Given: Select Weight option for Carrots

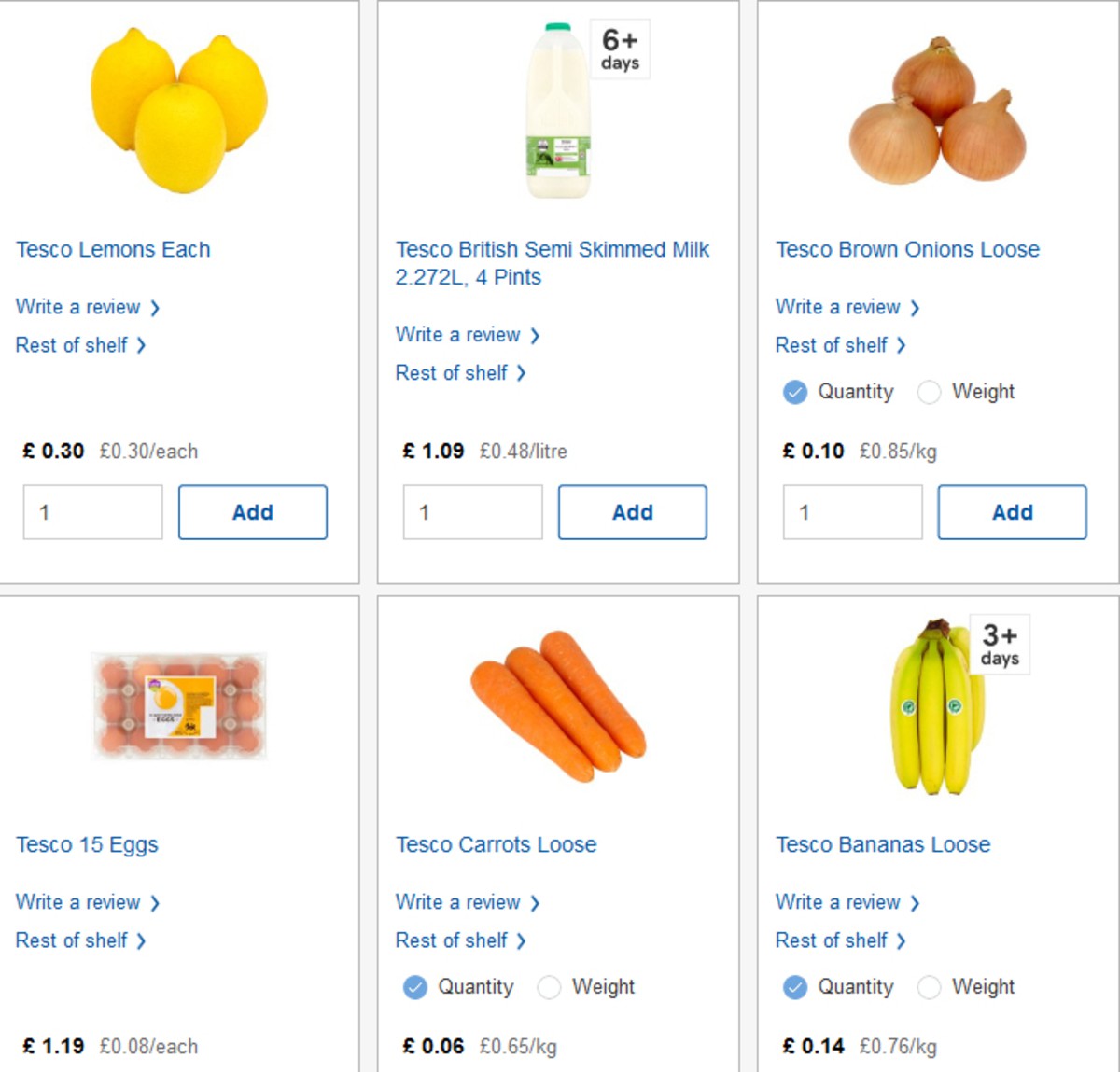Looking at the screenshot, I should click(549, 986).
